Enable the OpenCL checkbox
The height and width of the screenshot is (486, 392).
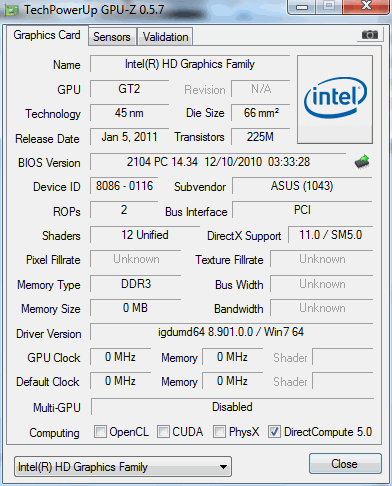[100, 431]
